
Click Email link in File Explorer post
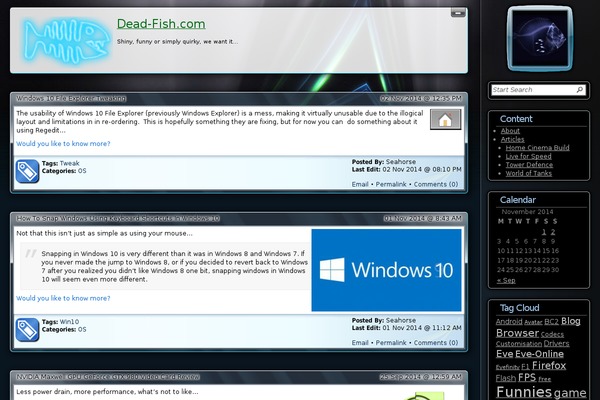pos(360,184)
